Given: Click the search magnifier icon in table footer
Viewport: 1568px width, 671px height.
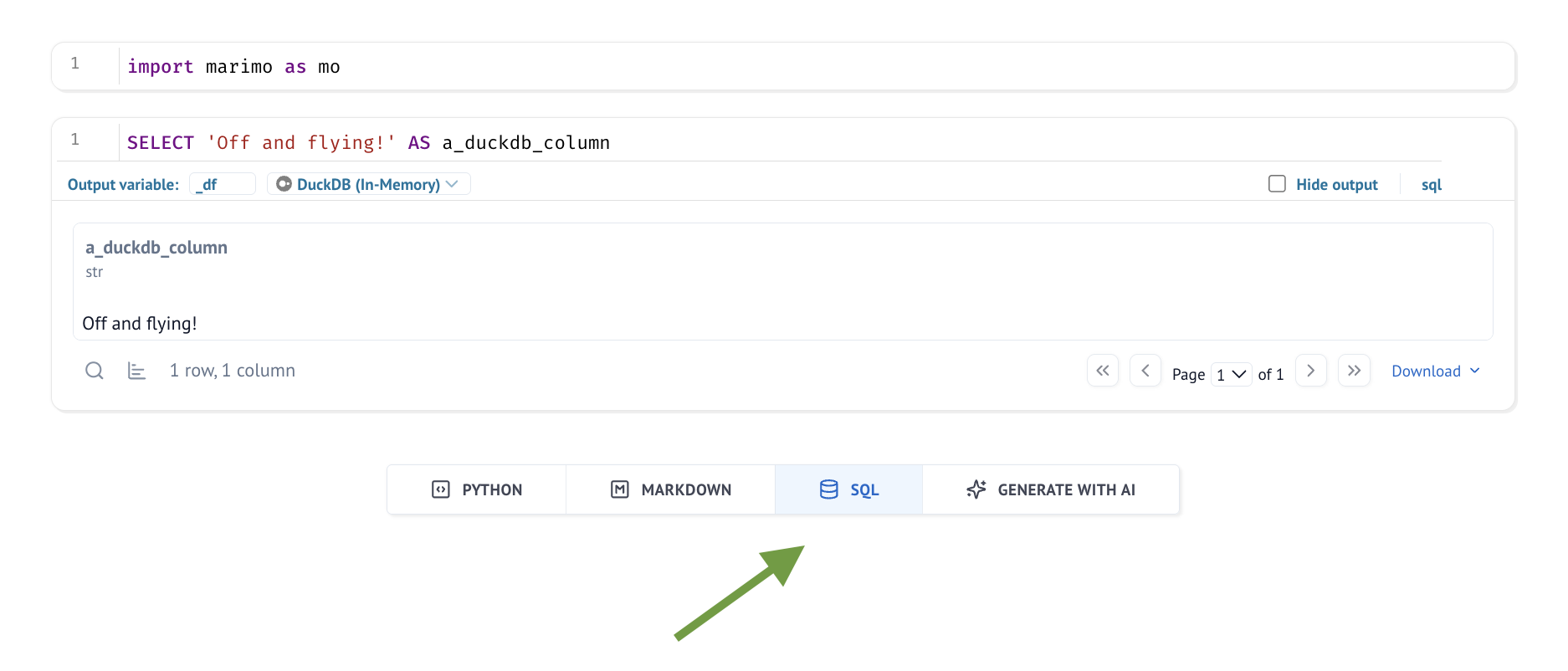Looking at the screenshot, I should (x=95, y=371).
